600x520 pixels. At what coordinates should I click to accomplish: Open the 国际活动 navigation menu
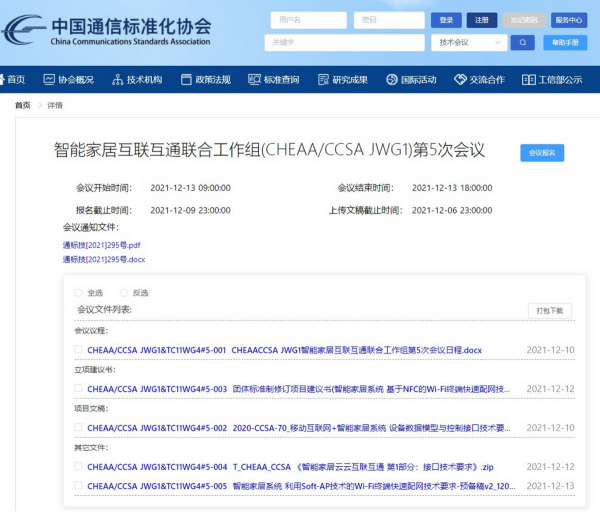pos(411,80)
